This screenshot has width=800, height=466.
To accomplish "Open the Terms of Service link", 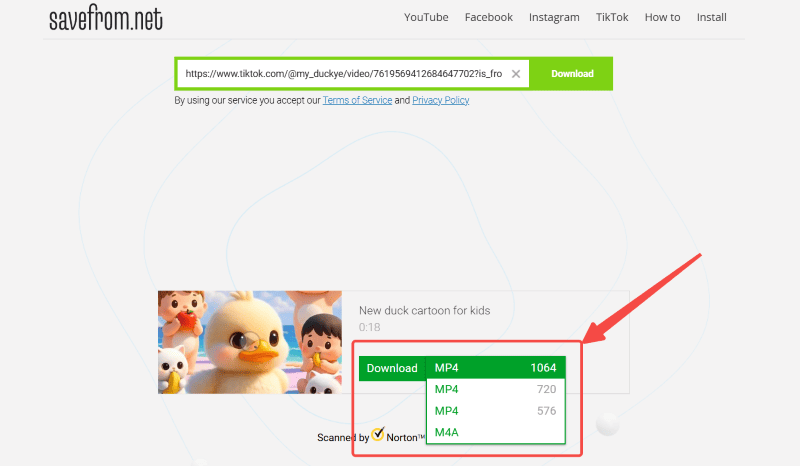I will (x=357, y=100).
